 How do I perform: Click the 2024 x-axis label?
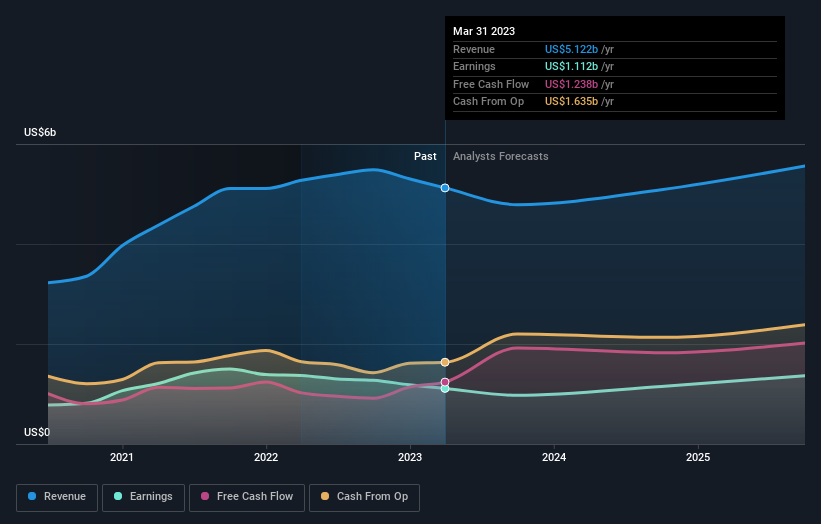(x=554, y=458)
